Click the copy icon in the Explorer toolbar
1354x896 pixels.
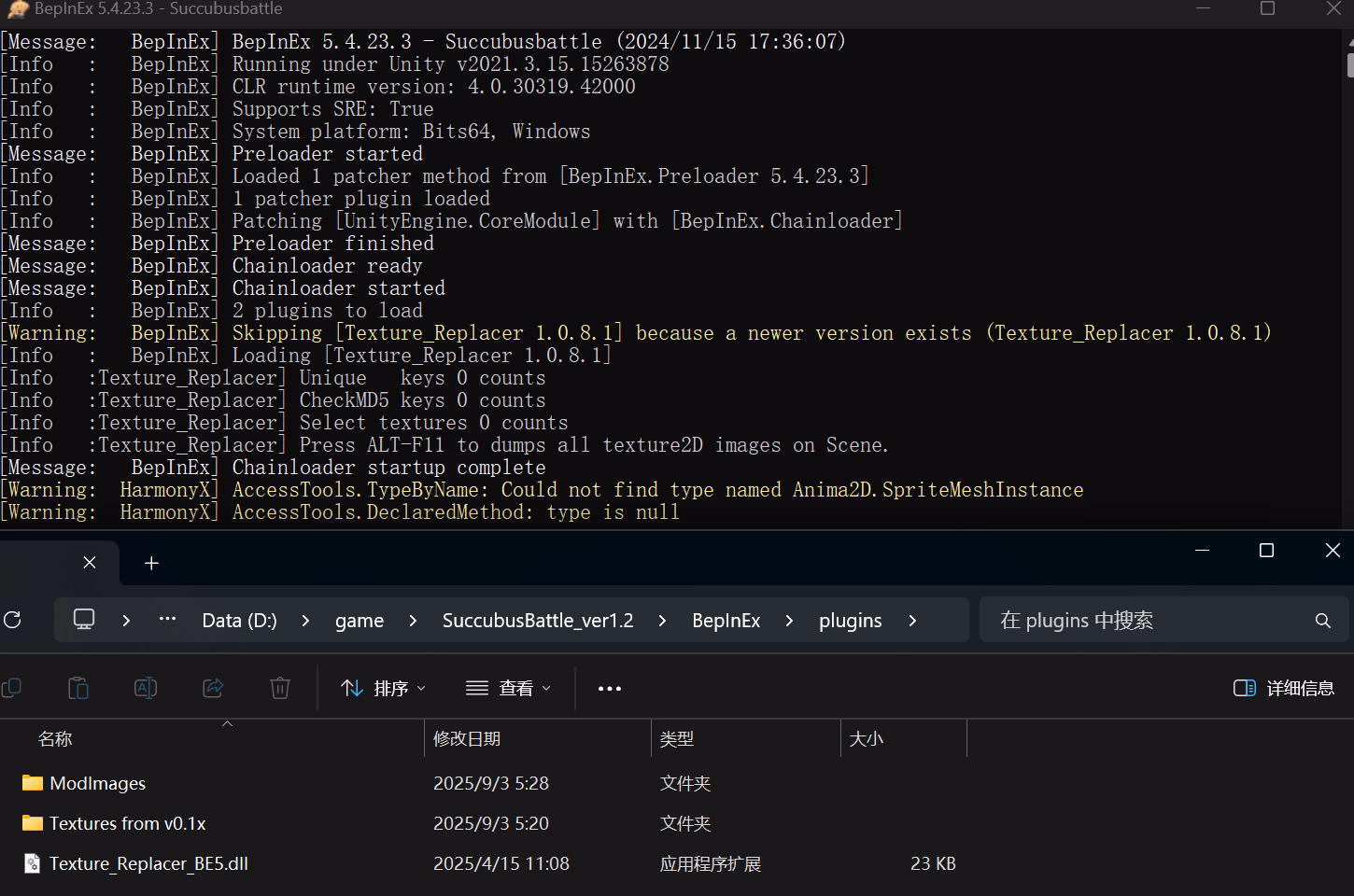click(11, 689)
